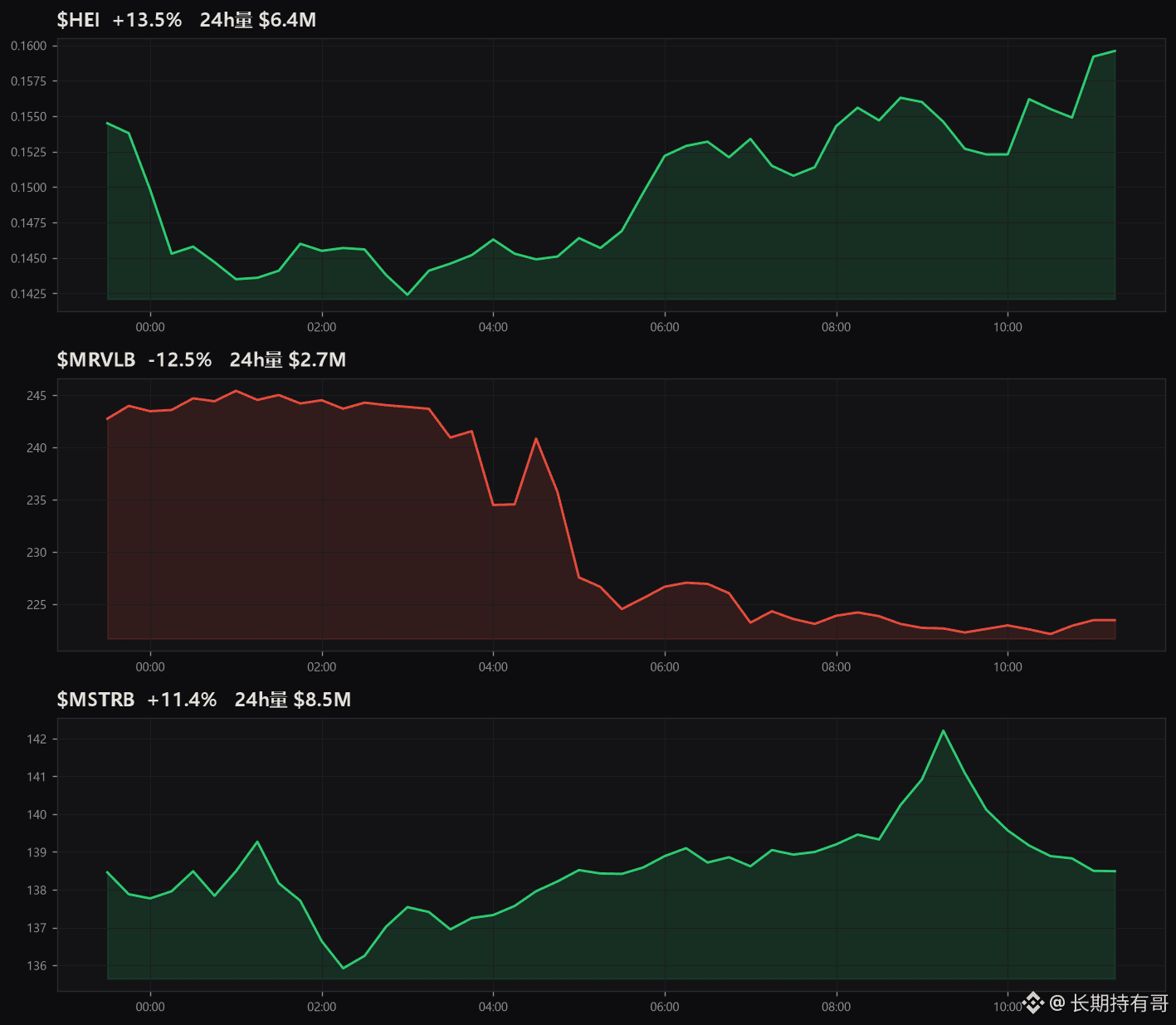Select the 140 y-axis tick
1176x1025 pixels.
[x=37, y=814]
